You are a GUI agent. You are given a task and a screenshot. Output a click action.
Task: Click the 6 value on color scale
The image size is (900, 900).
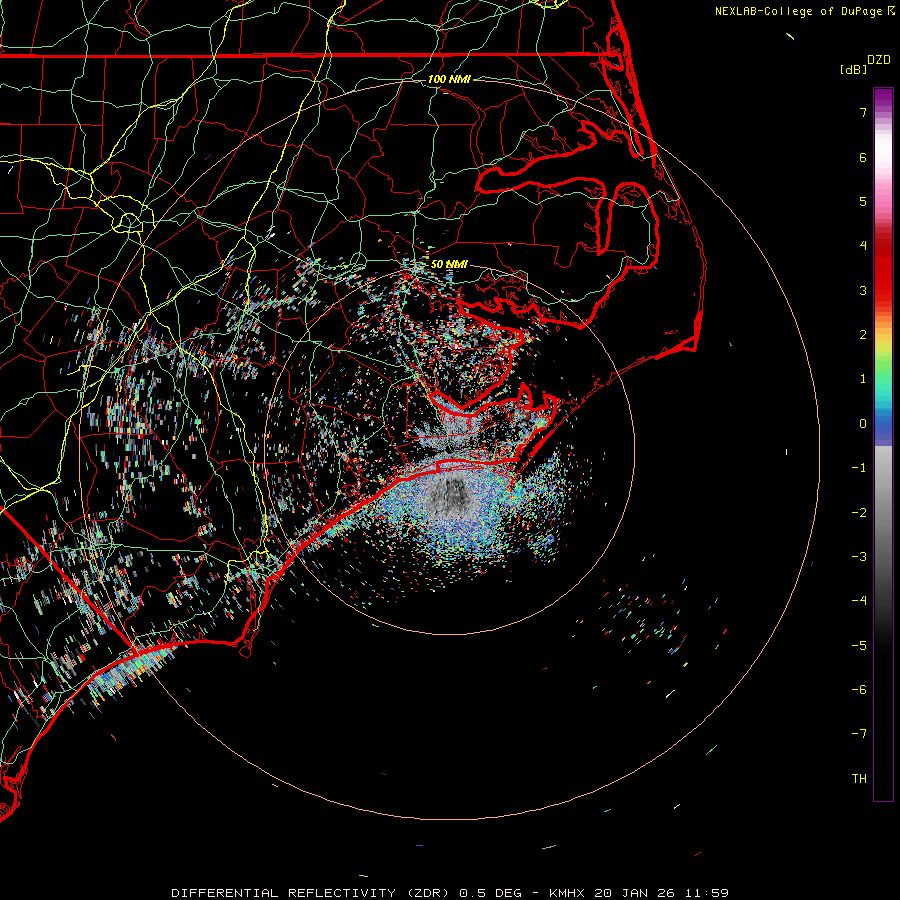(863, 157)
